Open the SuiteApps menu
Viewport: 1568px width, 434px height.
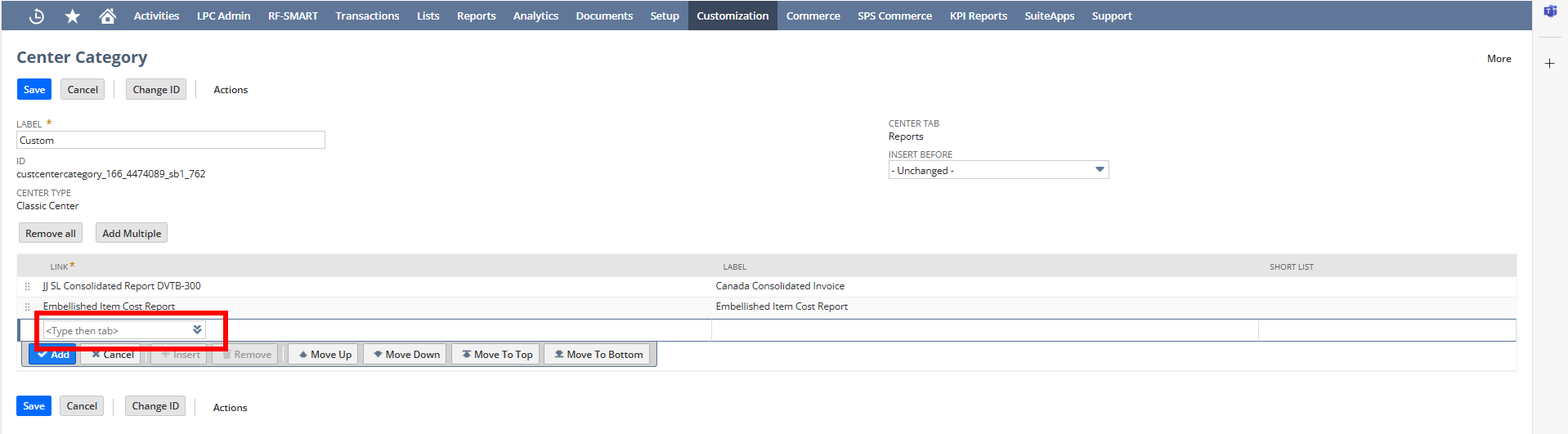tap(1049, 16)
